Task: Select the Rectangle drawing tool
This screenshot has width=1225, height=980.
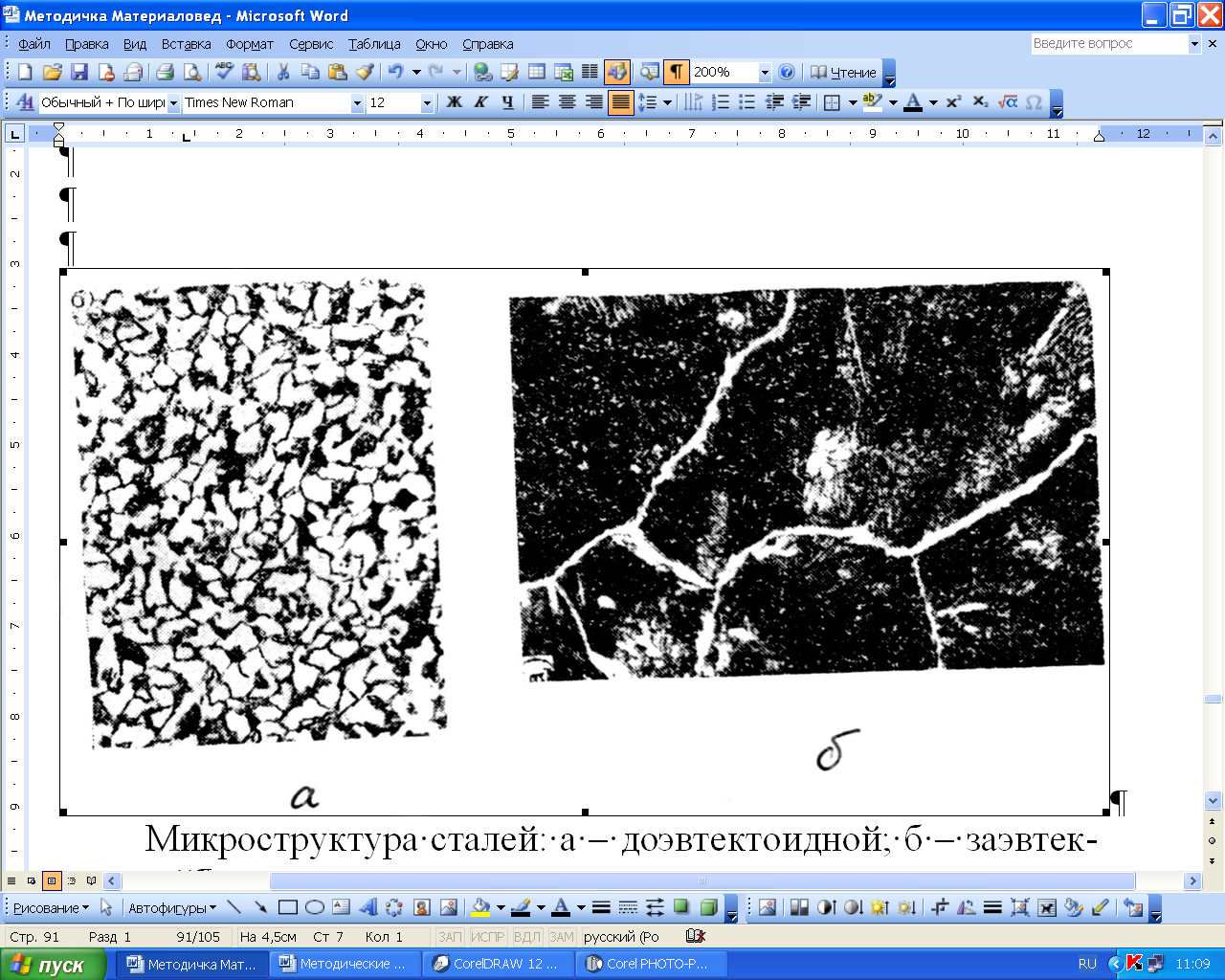Action: click(287, 907)
